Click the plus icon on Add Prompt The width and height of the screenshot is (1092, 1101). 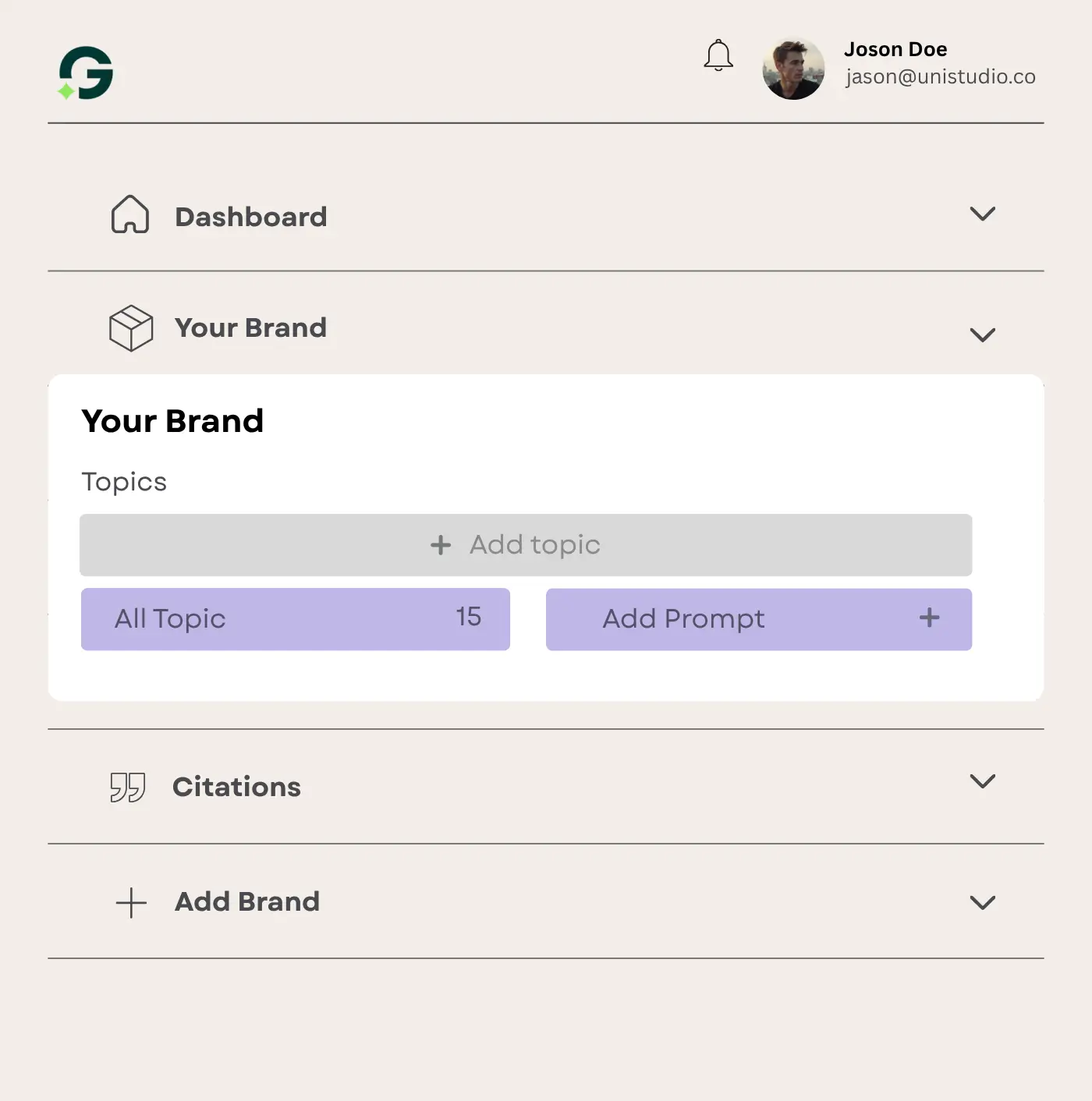pos(929,618)
